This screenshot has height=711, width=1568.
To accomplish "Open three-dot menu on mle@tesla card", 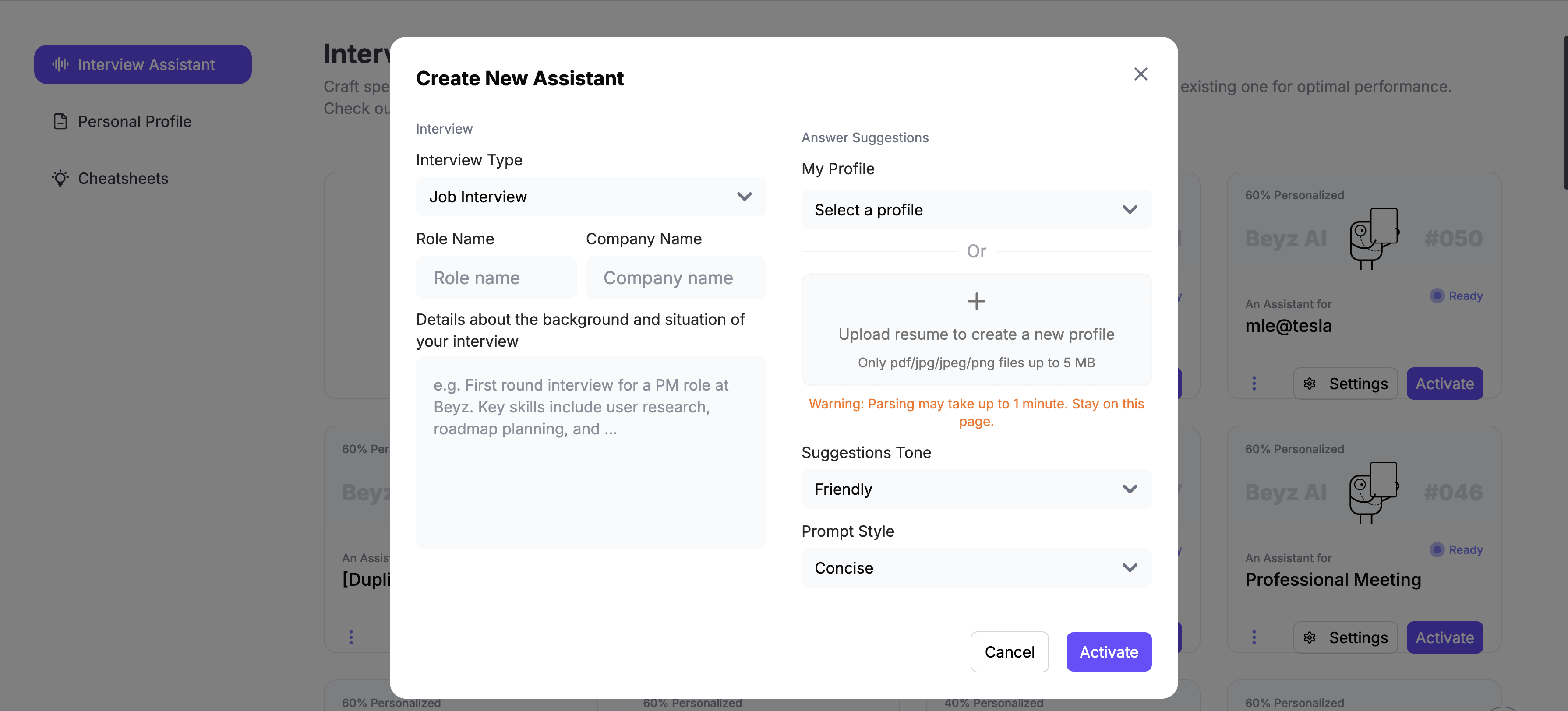I will point(1253,384).
